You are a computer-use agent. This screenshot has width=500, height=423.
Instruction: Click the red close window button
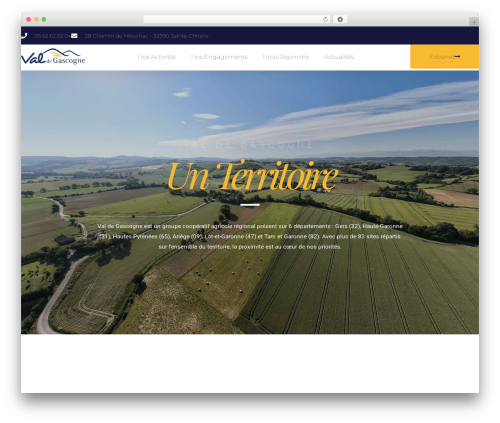pyautogui.click(x=29, y=19)
